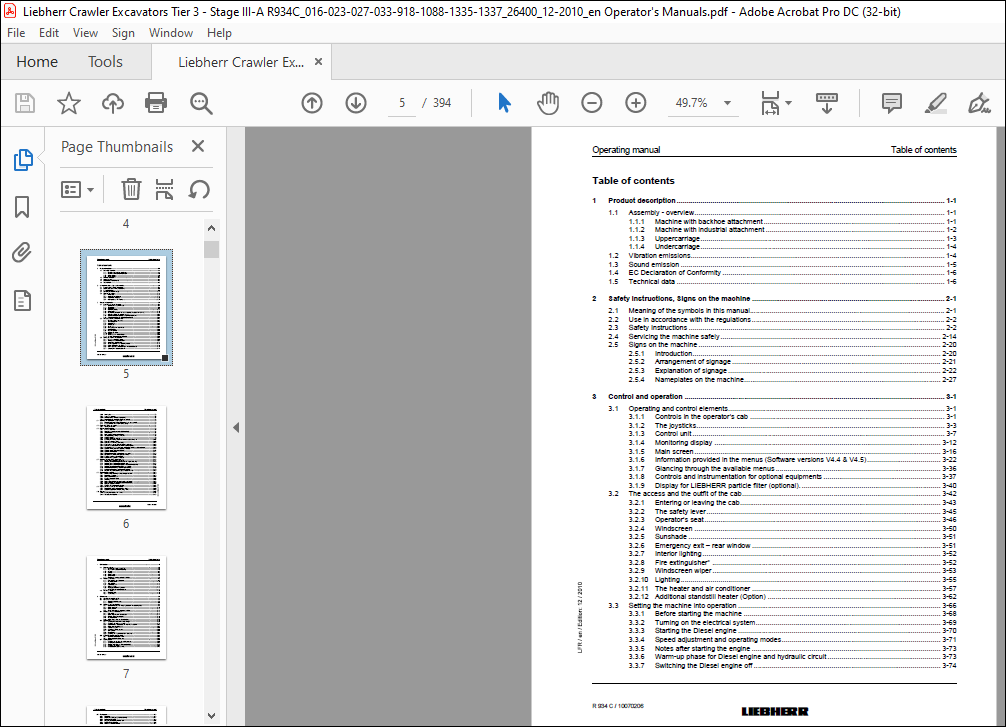Rotate pages counterclockwise icon

point(199,189)
